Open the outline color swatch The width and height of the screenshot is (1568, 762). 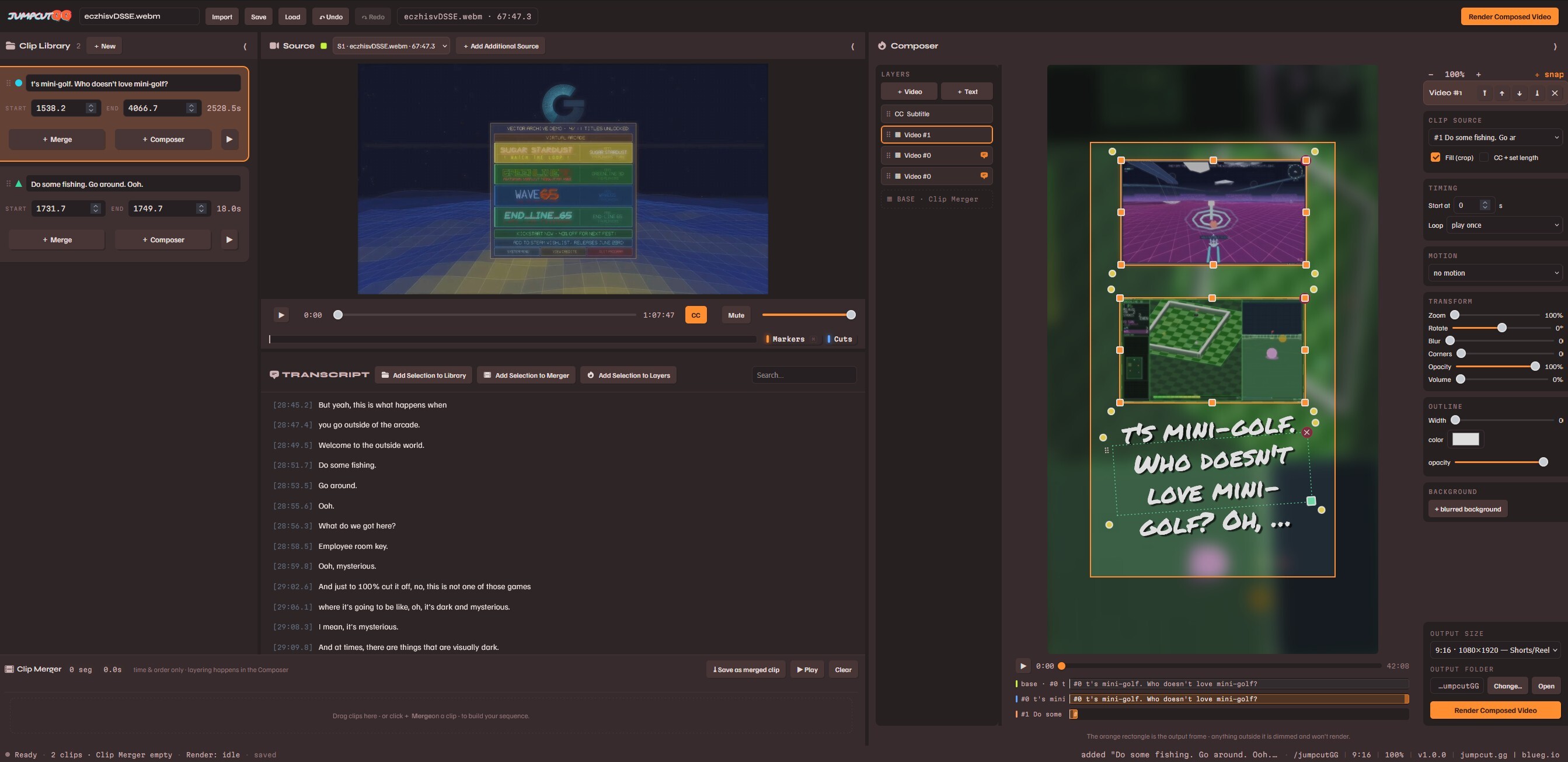pos(1466,440)
